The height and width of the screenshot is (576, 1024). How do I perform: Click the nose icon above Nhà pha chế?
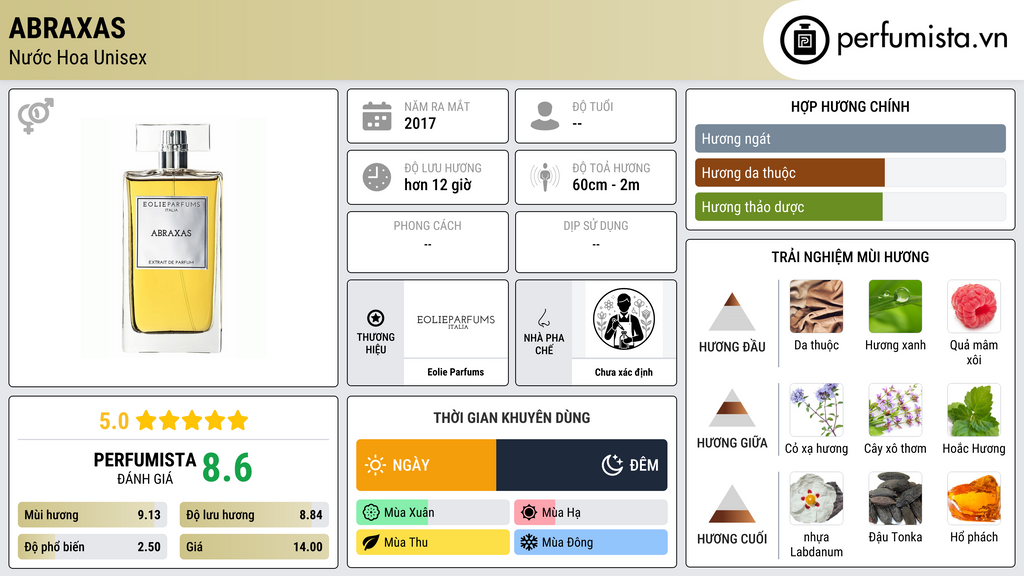click(x=543, y=318)
